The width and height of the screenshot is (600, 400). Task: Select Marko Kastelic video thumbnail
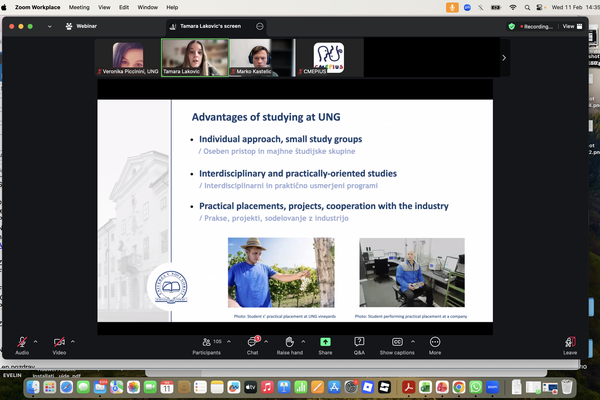pyautogui.click(x=262, y=57)
